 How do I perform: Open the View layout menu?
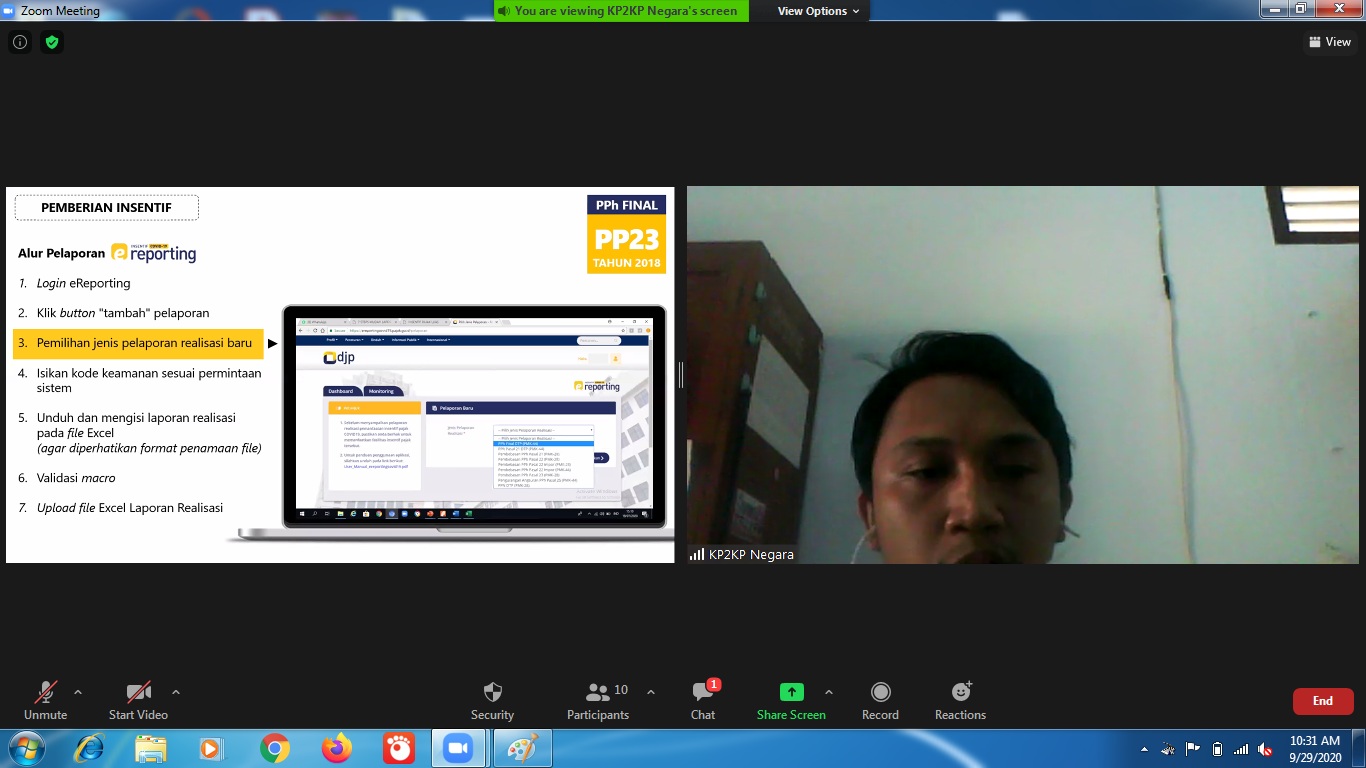click(x=1330, y=42)
